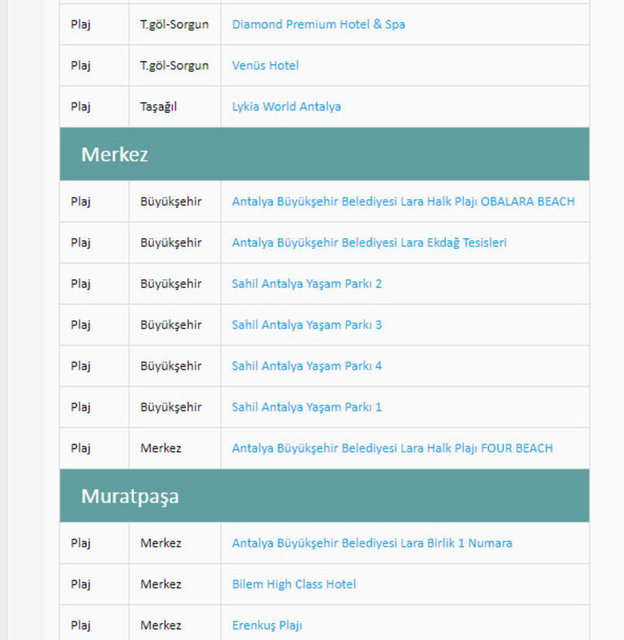Click Merkez cell beside Bilem High Class Hotel

tap(160, 584)
